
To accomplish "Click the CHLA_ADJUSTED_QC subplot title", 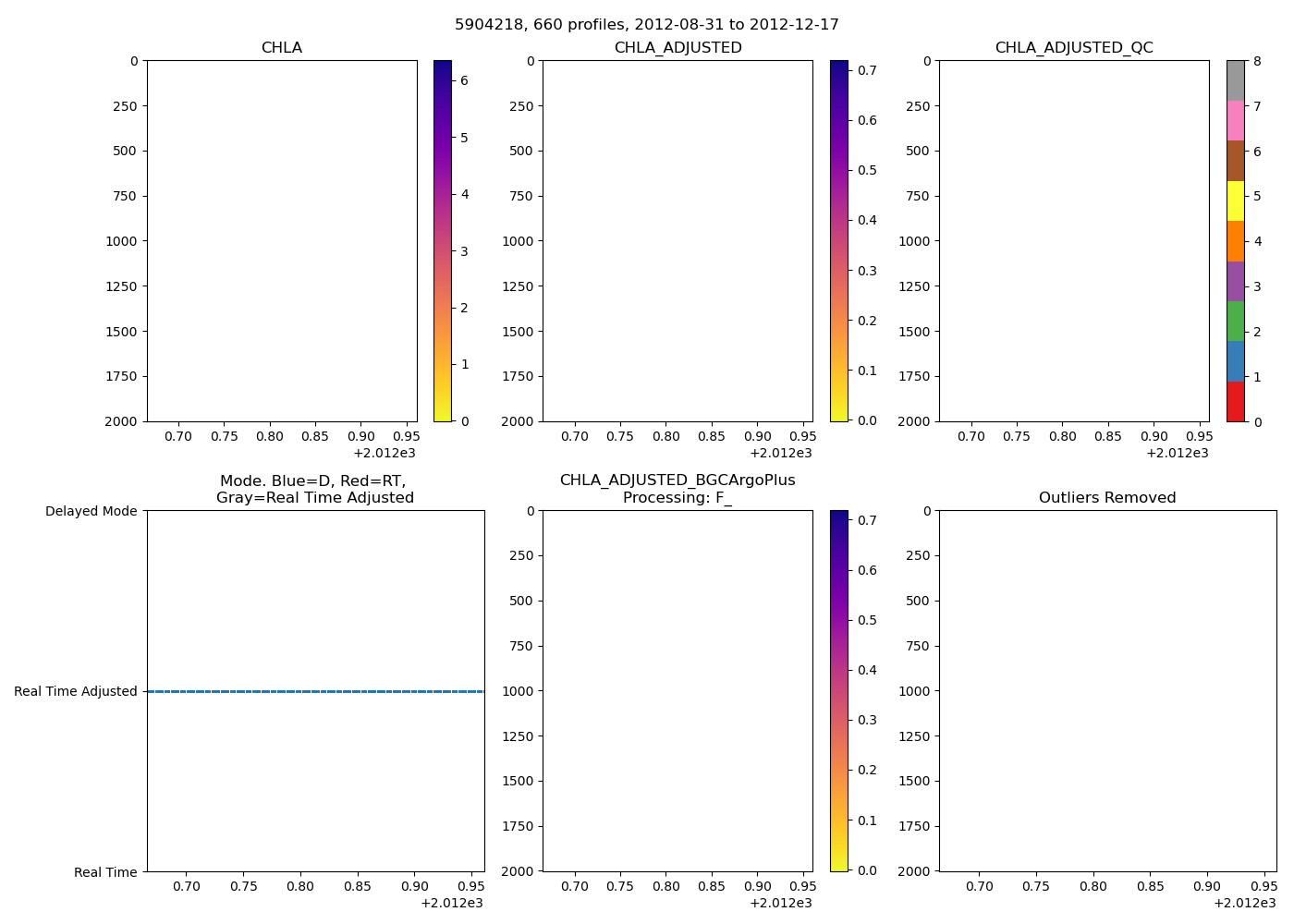I will click(1074, 48).
